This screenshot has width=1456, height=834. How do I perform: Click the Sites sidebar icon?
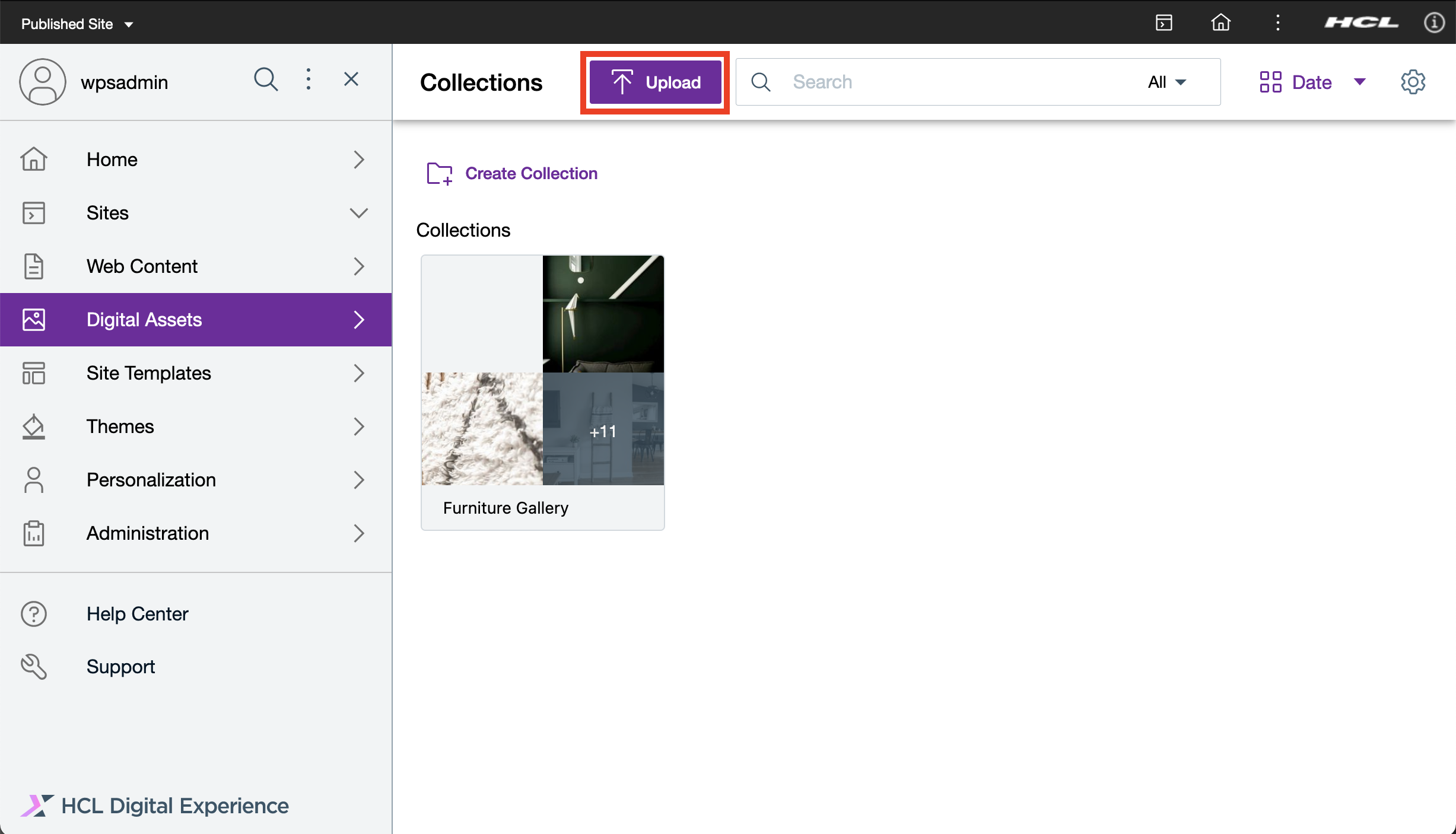click(35, 212)
